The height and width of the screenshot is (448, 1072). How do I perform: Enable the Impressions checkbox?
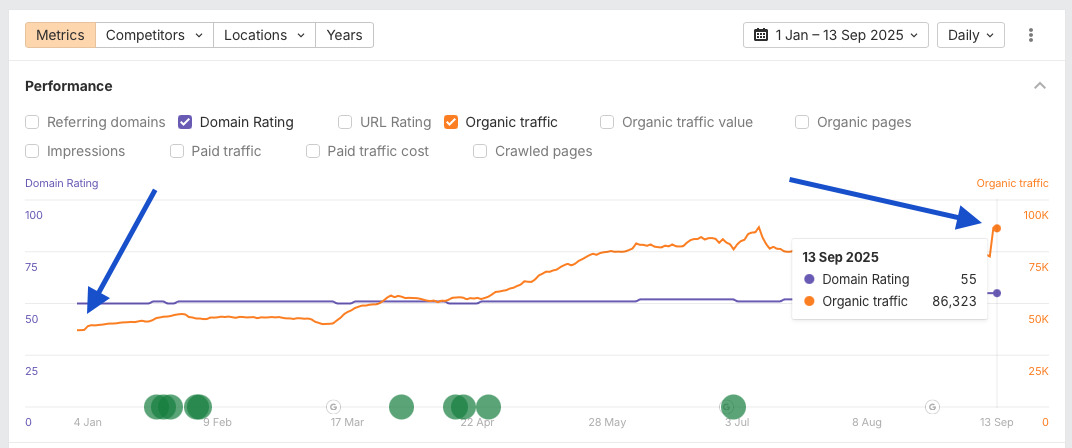point(31,151)
